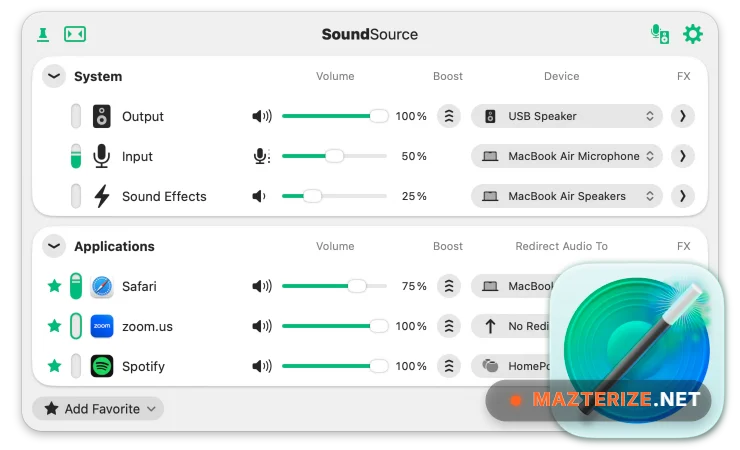The image size is (740, 450).
Task: Mute Safari volume
Action: tap(262, 286)
